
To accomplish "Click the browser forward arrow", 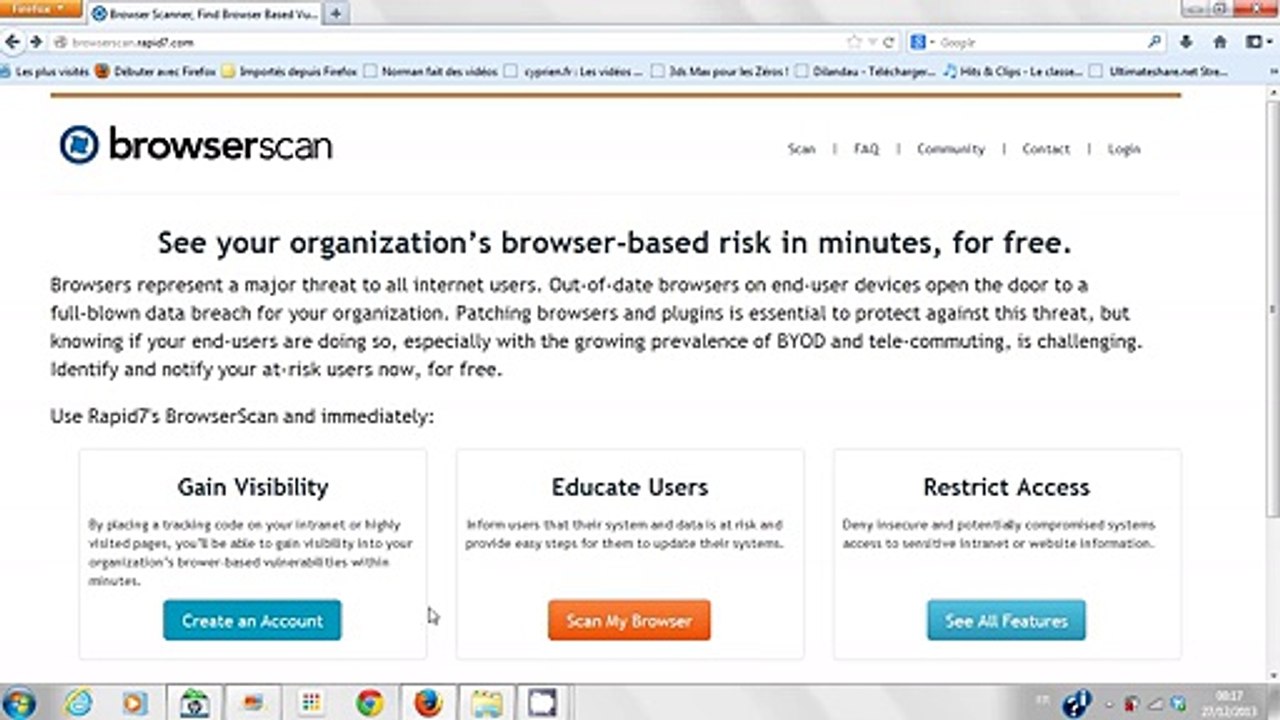I will point(35,42).
